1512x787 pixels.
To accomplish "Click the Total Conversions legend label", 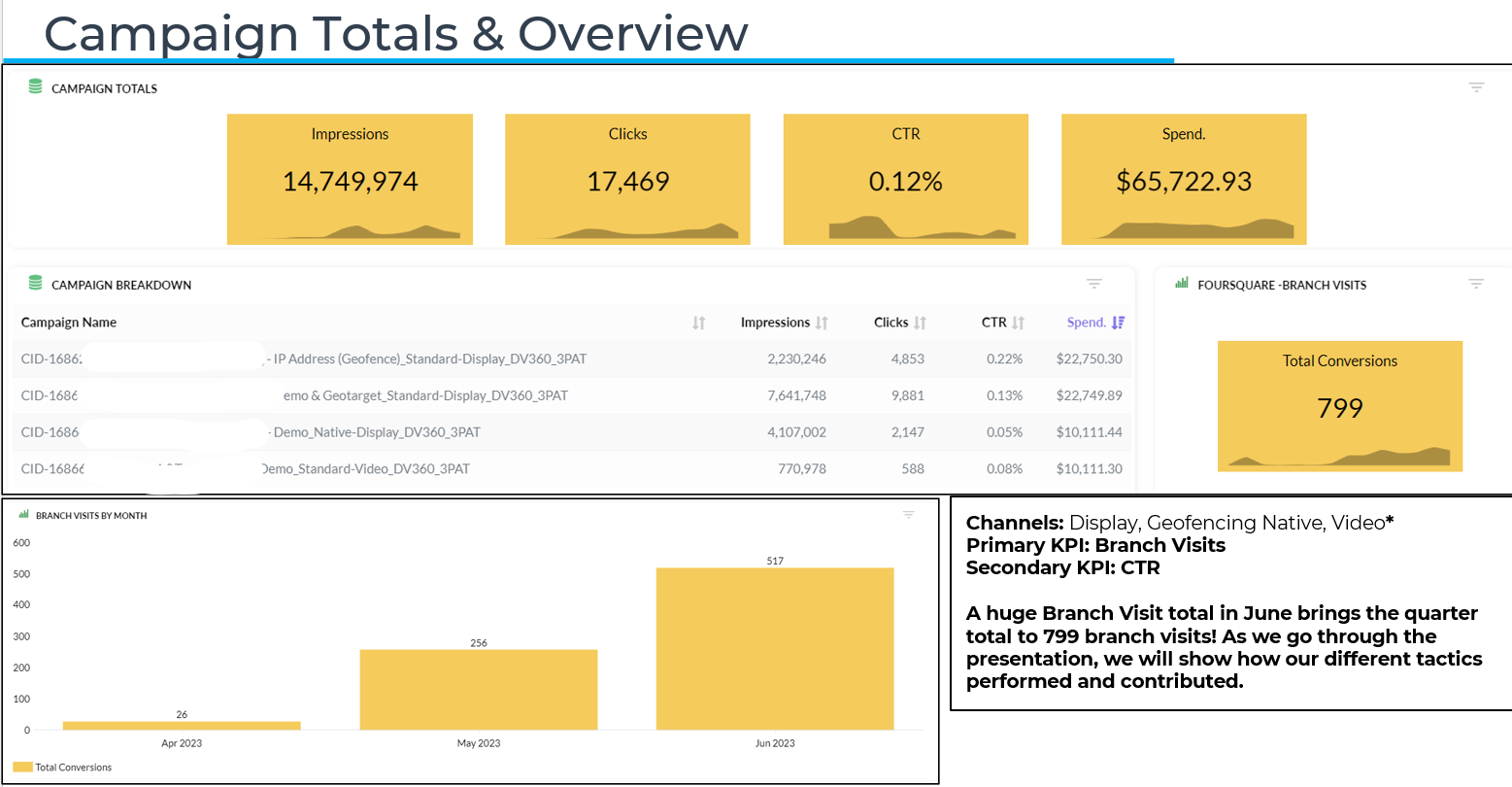I will pyautogui.click(x=74, y=768).
